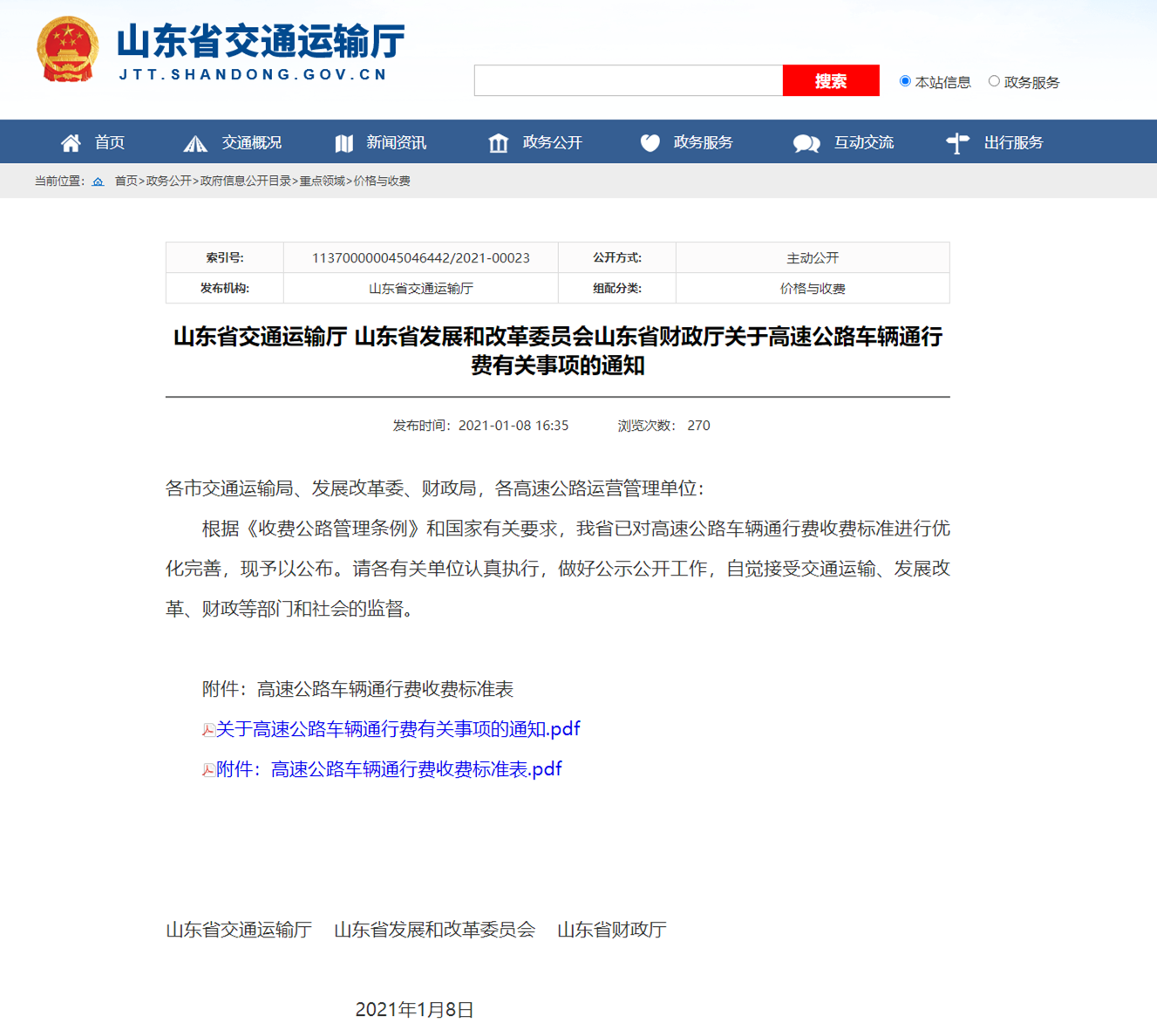Click PDF icon next to 附件 收费标准表

[x=208, y=770]
